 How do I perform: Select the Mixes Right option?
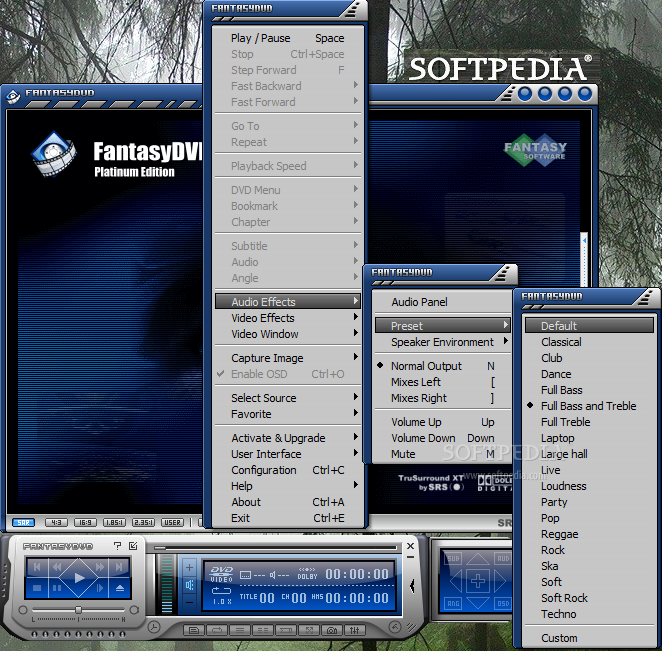(442, 398)
